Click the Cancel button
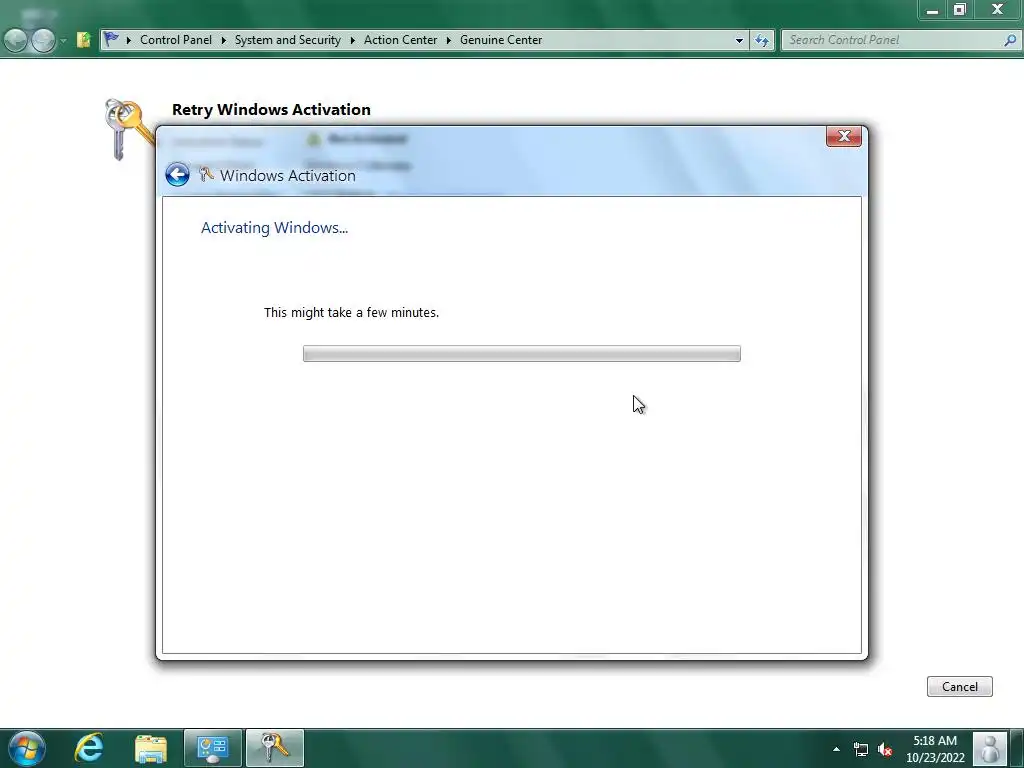 point(959,686)
